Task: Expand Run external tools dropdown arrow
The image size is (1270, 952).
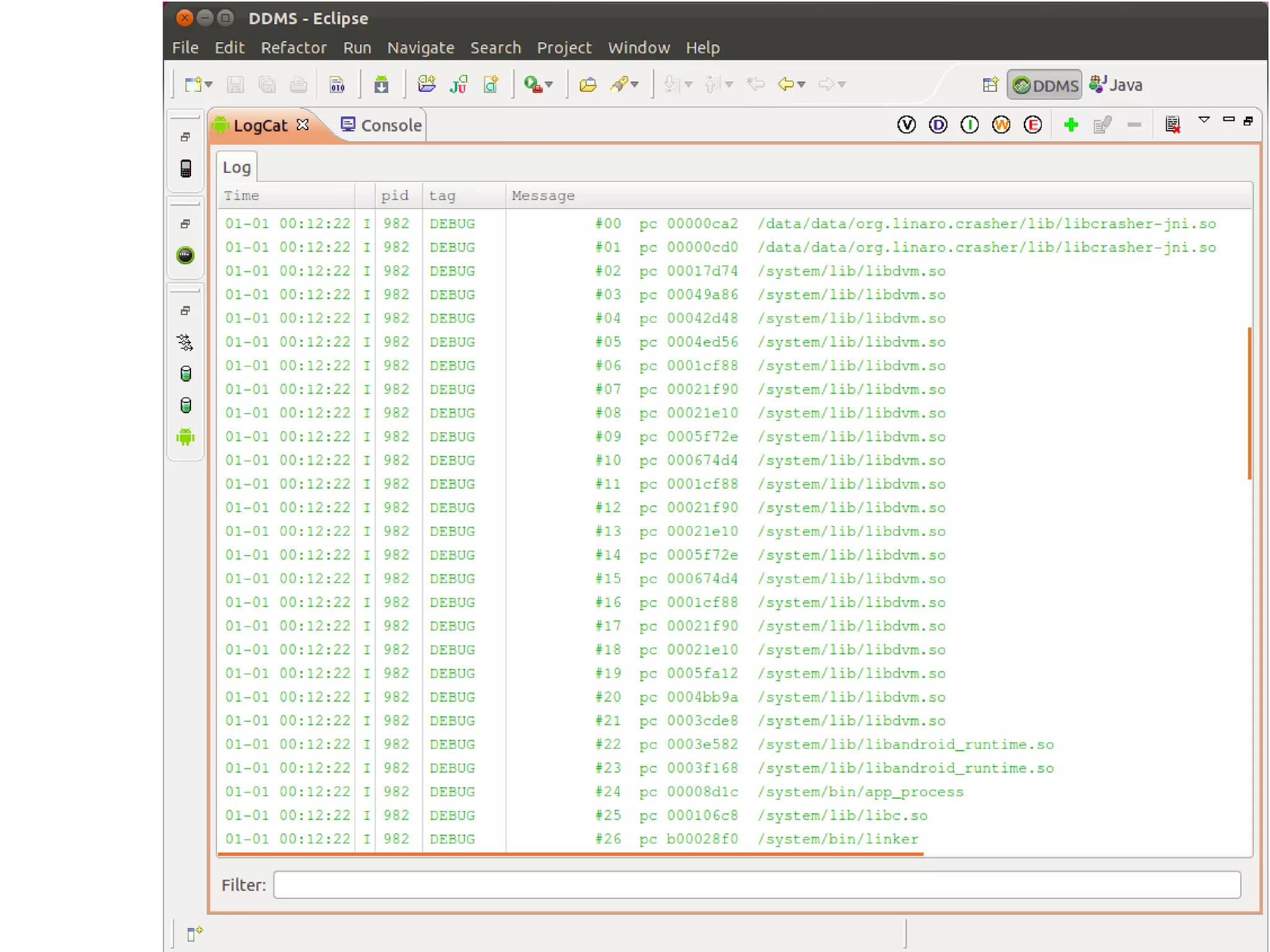Action: tap(549, 84)
